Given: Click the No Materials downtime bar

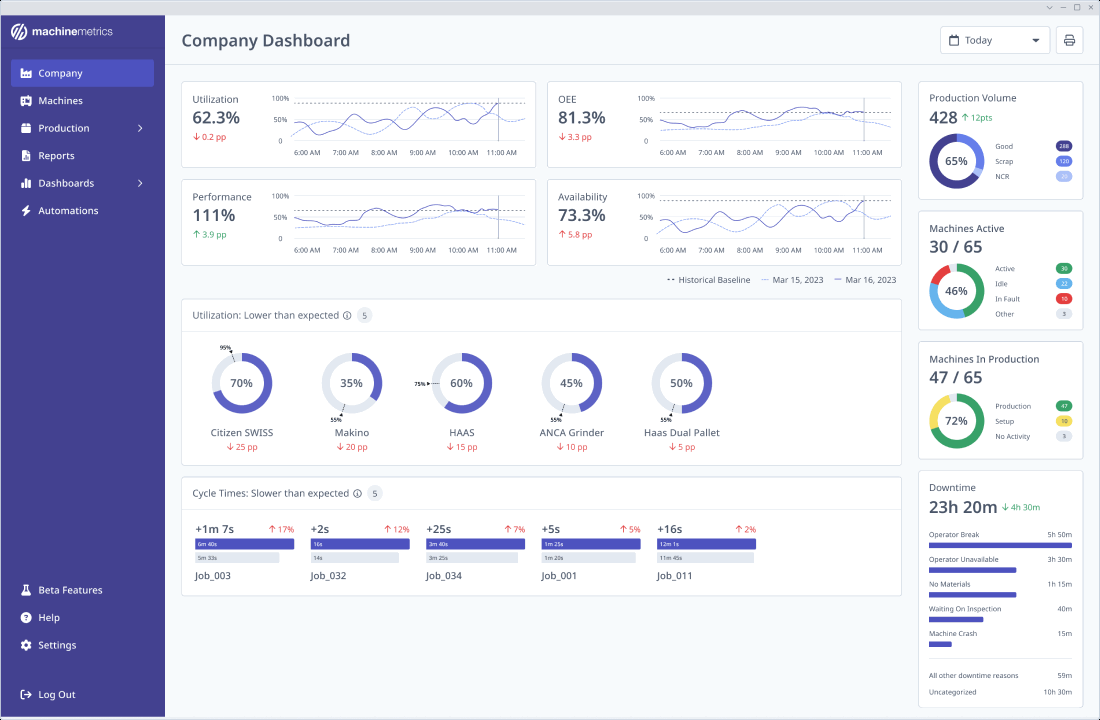Looking at the screenshot, I should point(972,594).
